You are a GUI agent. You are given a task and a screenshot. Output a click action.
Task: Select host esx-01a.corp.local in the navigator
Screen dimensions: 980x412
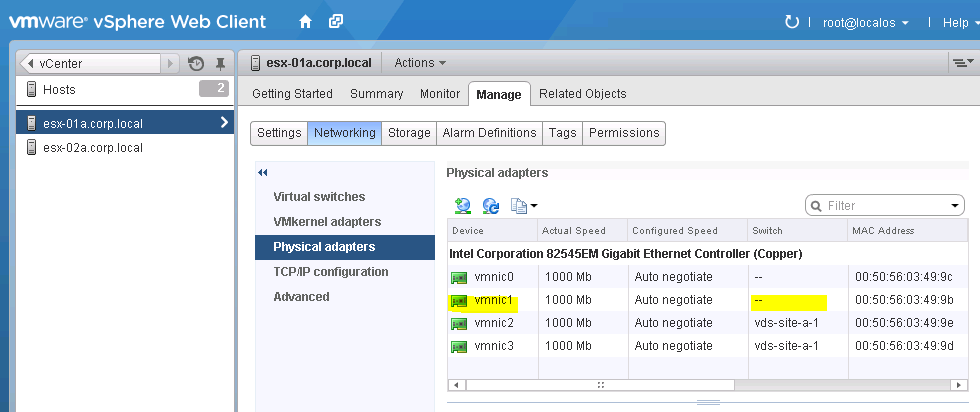(x=125, y=123)
